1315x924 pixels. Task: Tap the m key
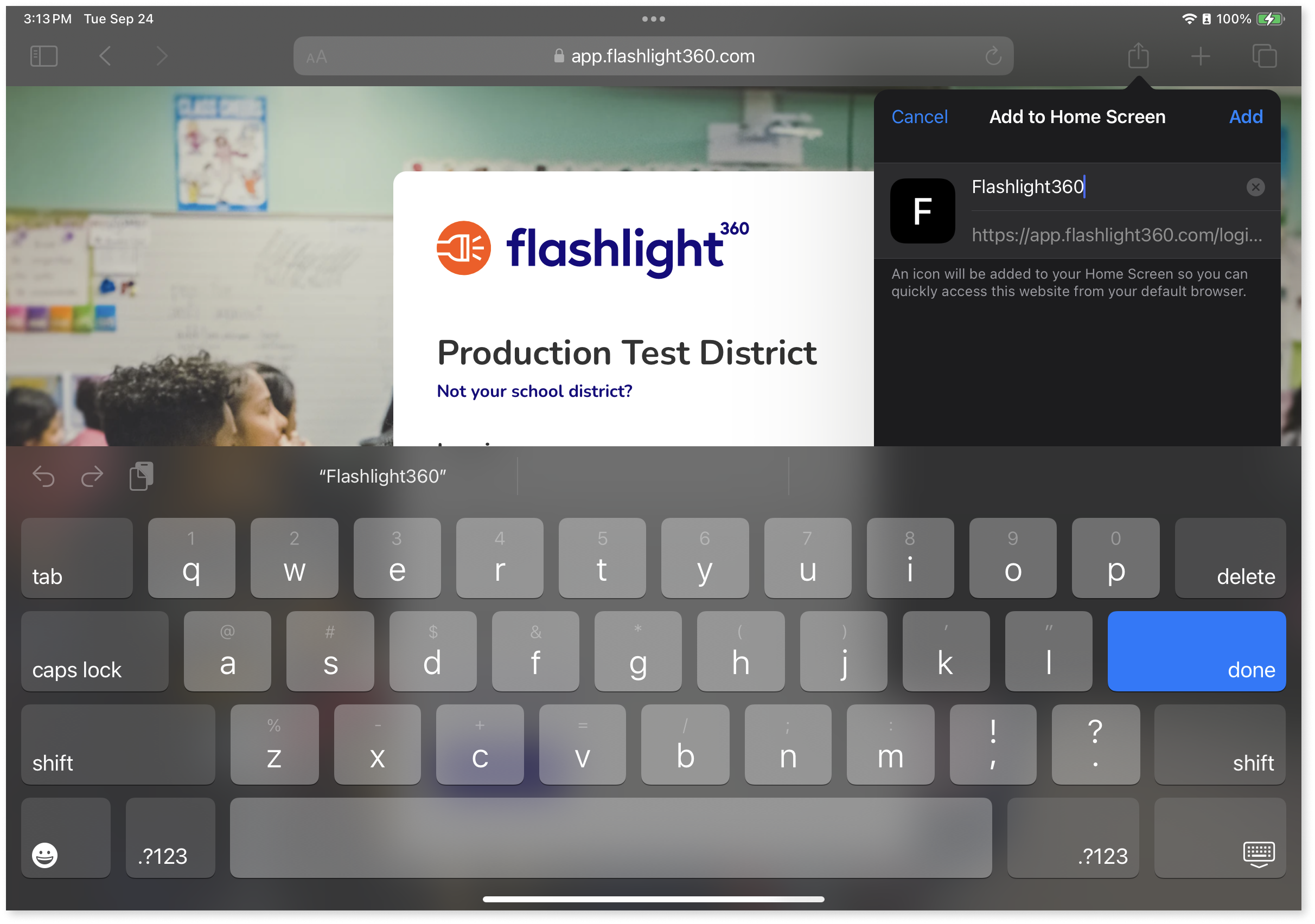coord(891,745)
